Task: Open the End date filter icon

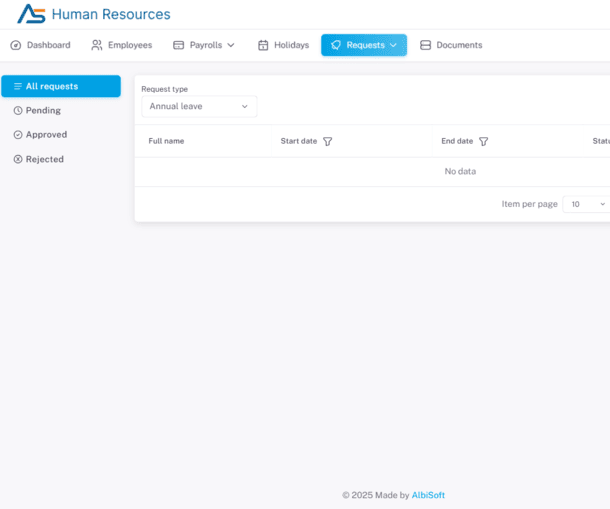Action: point(484,142)
